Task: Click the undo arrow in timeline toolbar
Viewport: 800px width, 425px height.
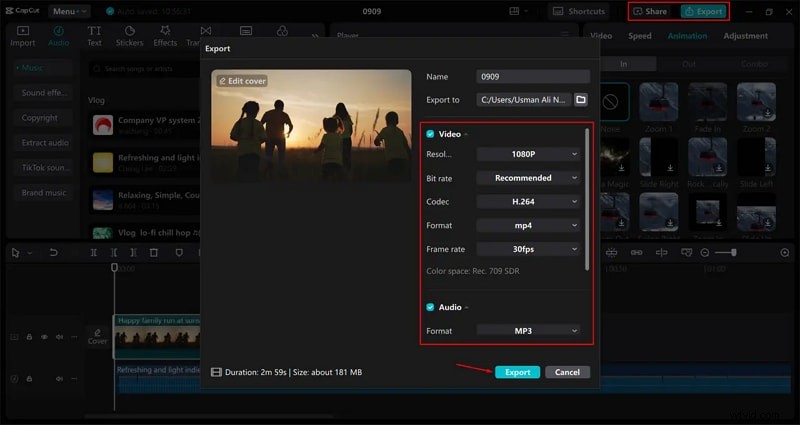Action: point(53,253)
